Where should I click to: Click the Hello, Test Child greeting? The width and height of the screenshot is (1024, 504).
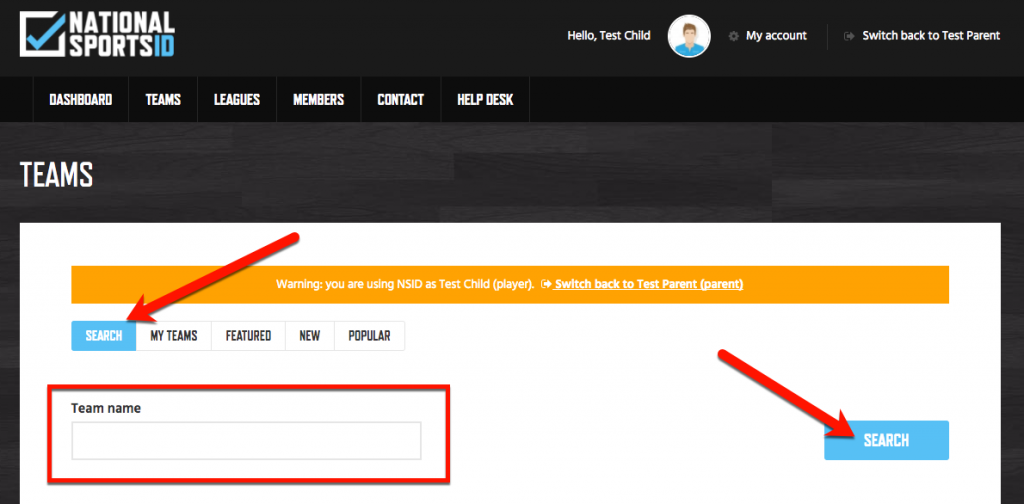click(x=609, y=36)
